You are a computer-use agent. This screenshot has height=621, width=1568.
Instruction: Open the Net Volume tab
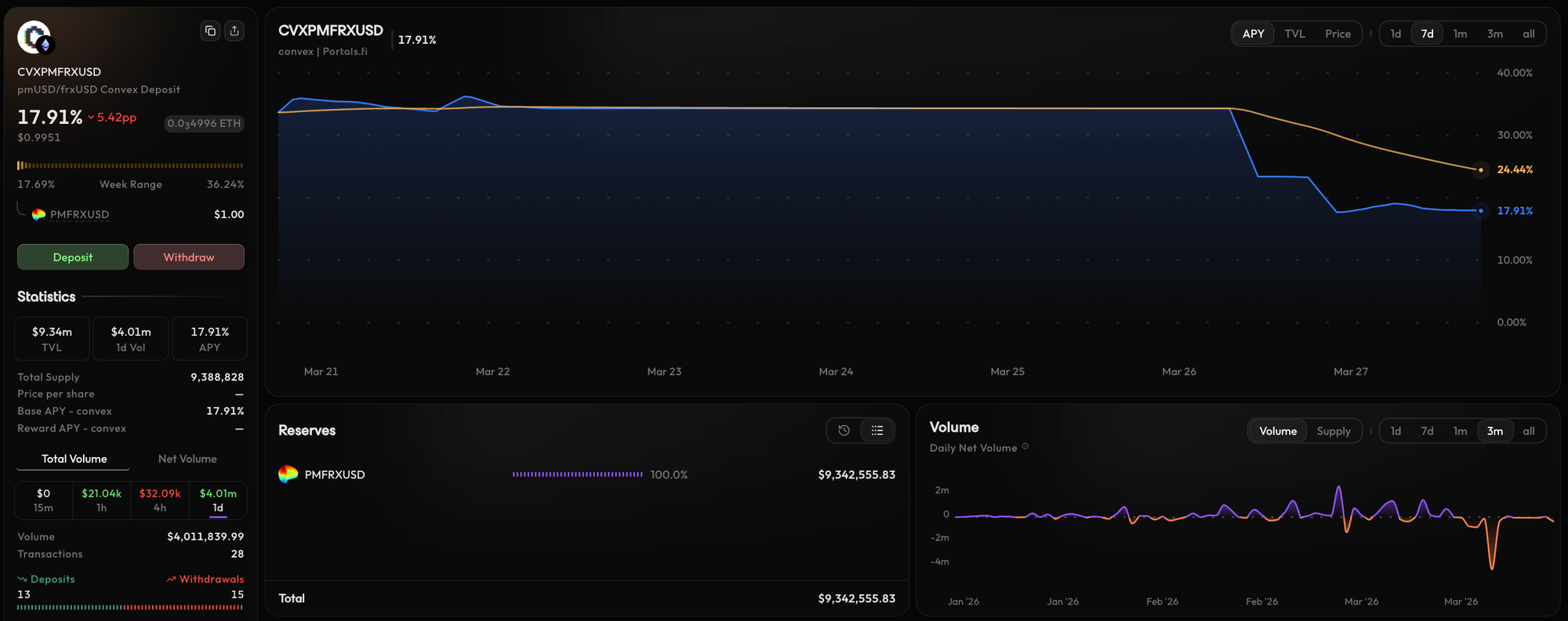click(187, 459)
